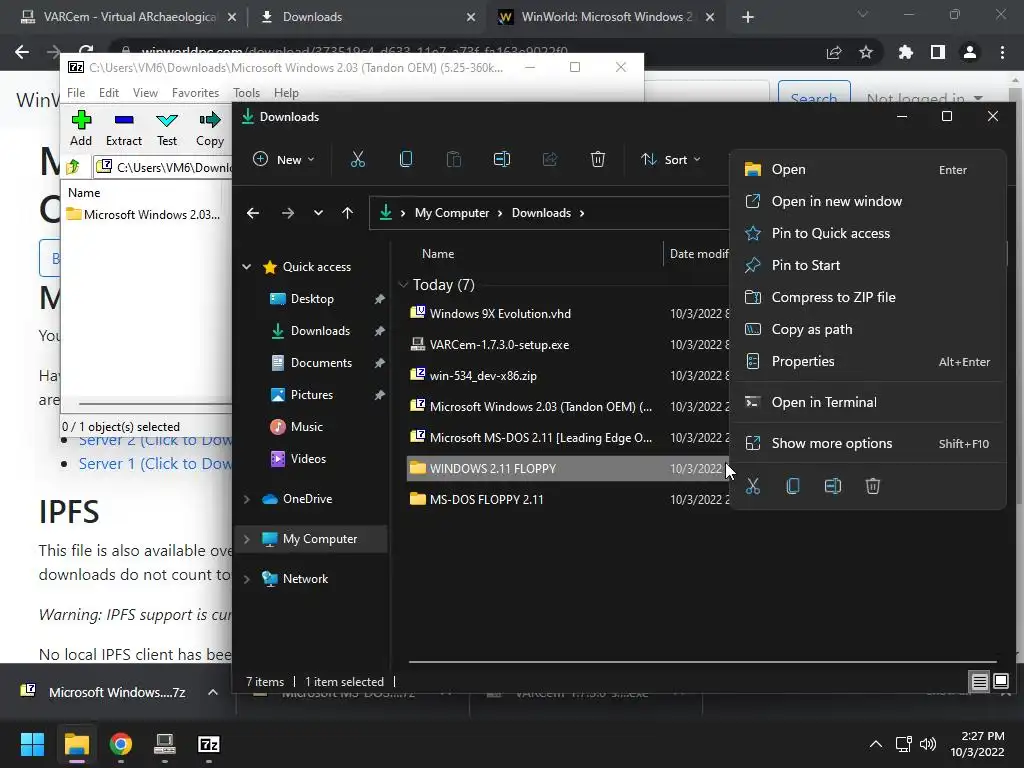
Task: Choose Open in Terminal
Action: [867, 402]
